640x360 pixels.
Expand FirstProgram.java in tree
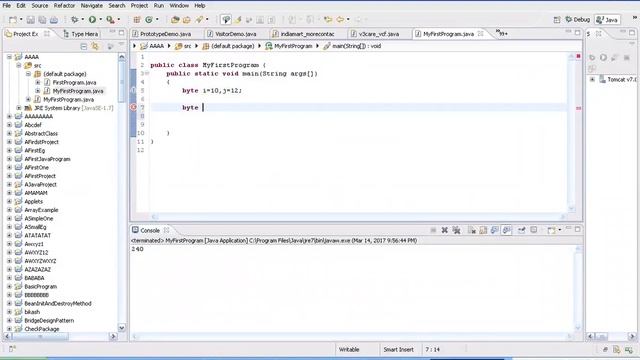38,82
